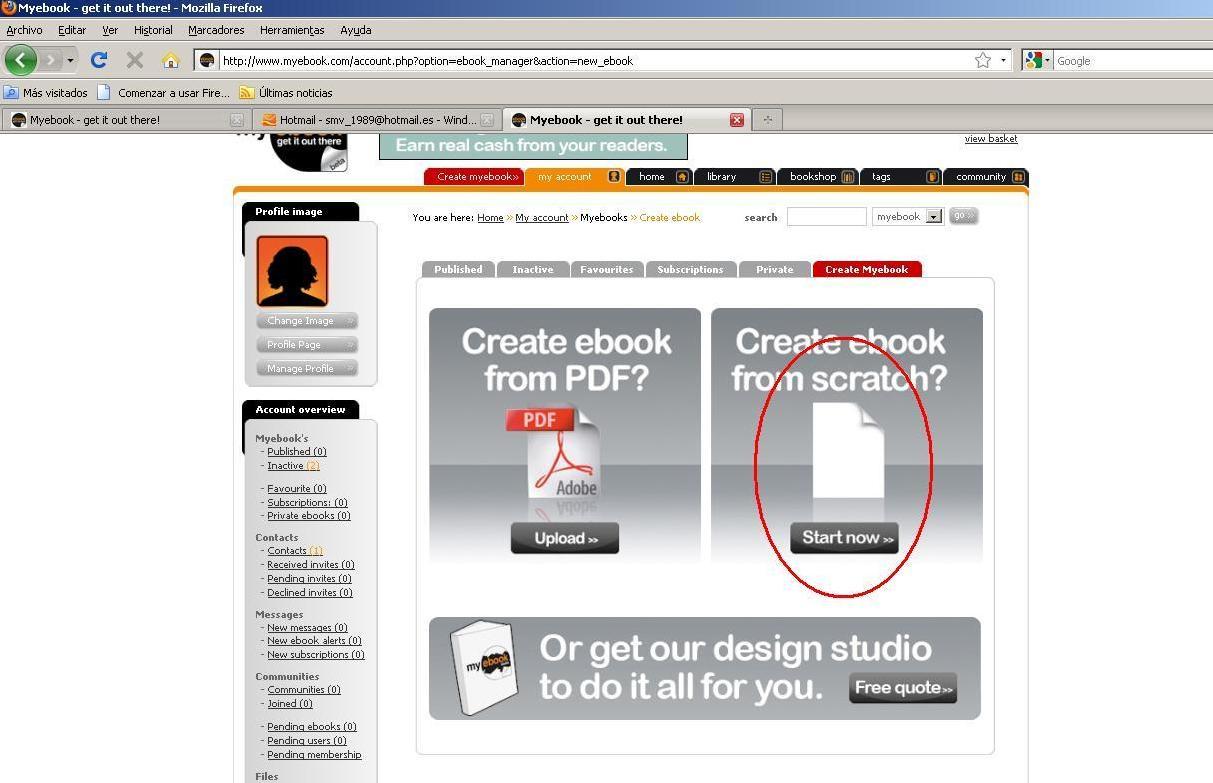Screen dimensions: 1213x783
Task: Click the Profile Page button
Action: tap(308, 345)
